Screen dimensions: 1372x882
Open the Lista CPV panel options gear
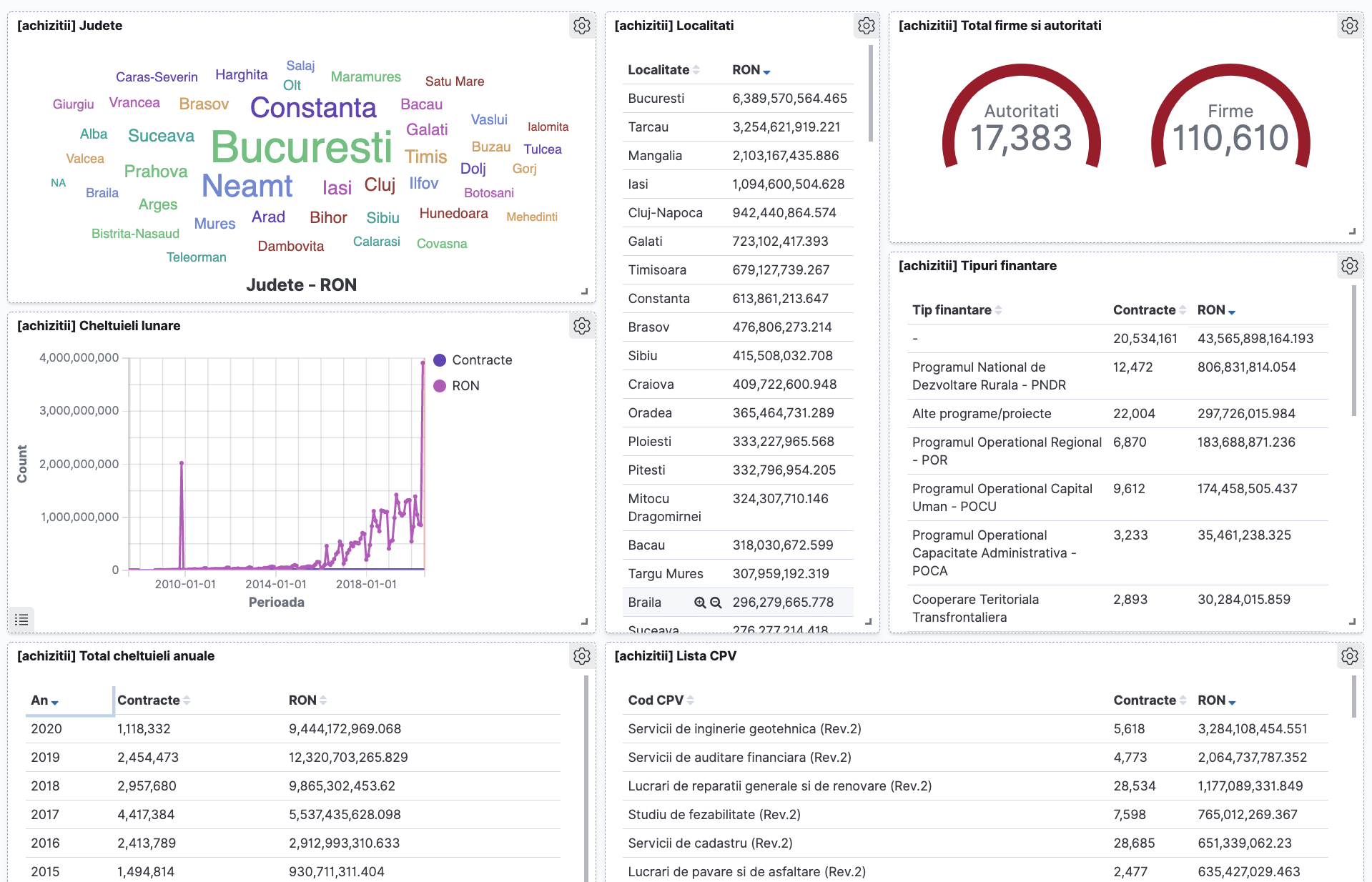1349,656
